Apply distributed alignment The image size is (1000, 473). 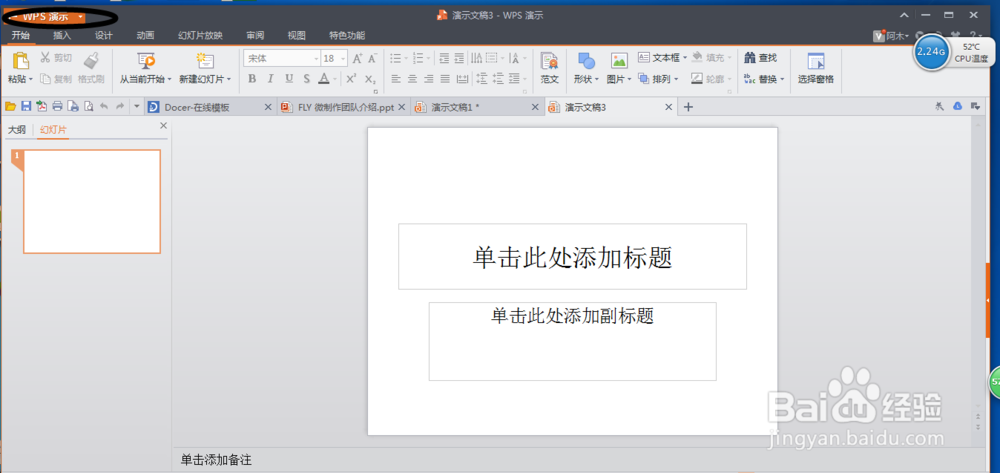click(462, 79)
